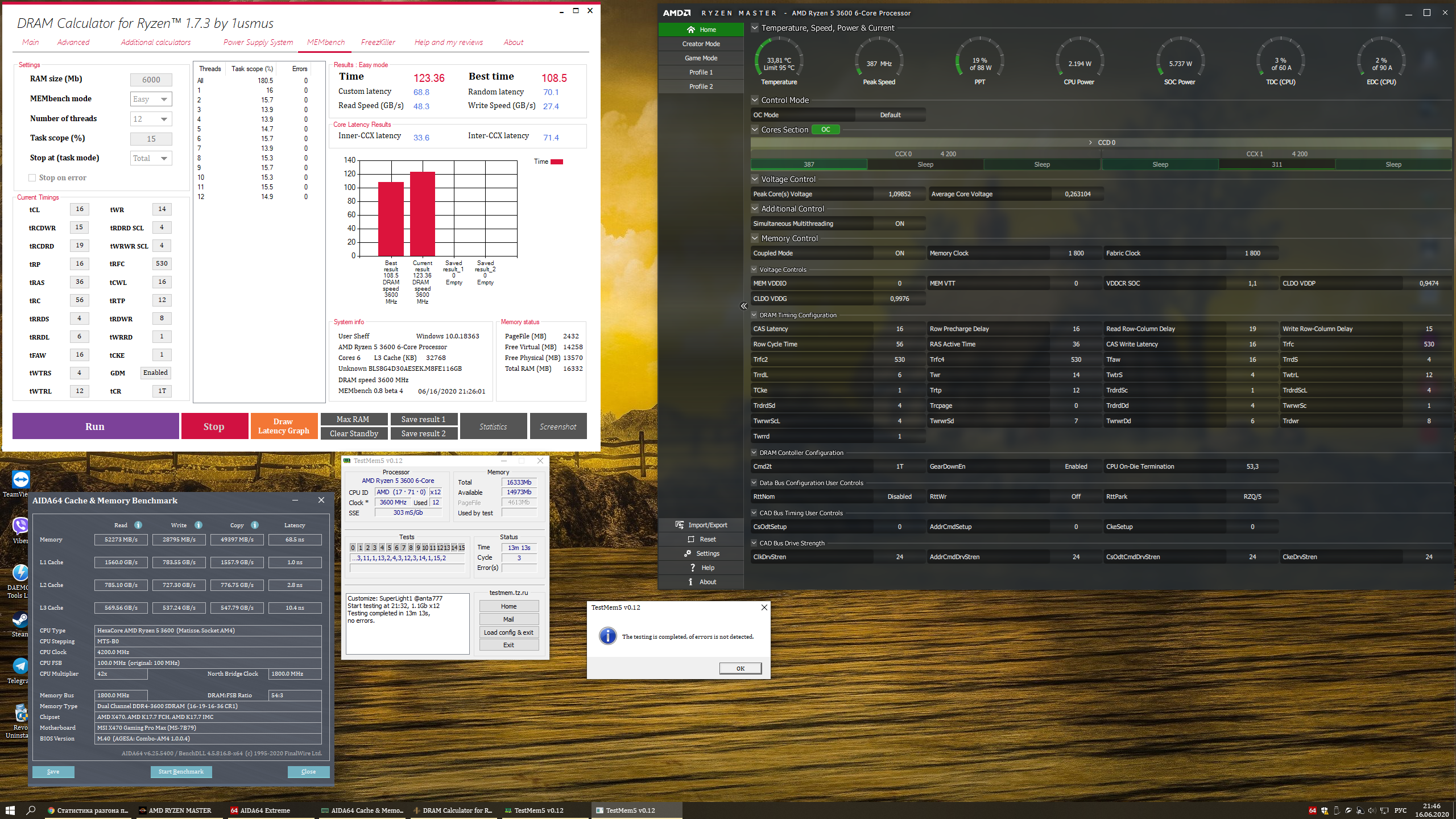Click the RAM size input field
Screen dimensions: 1456x819
pos(151,80)
